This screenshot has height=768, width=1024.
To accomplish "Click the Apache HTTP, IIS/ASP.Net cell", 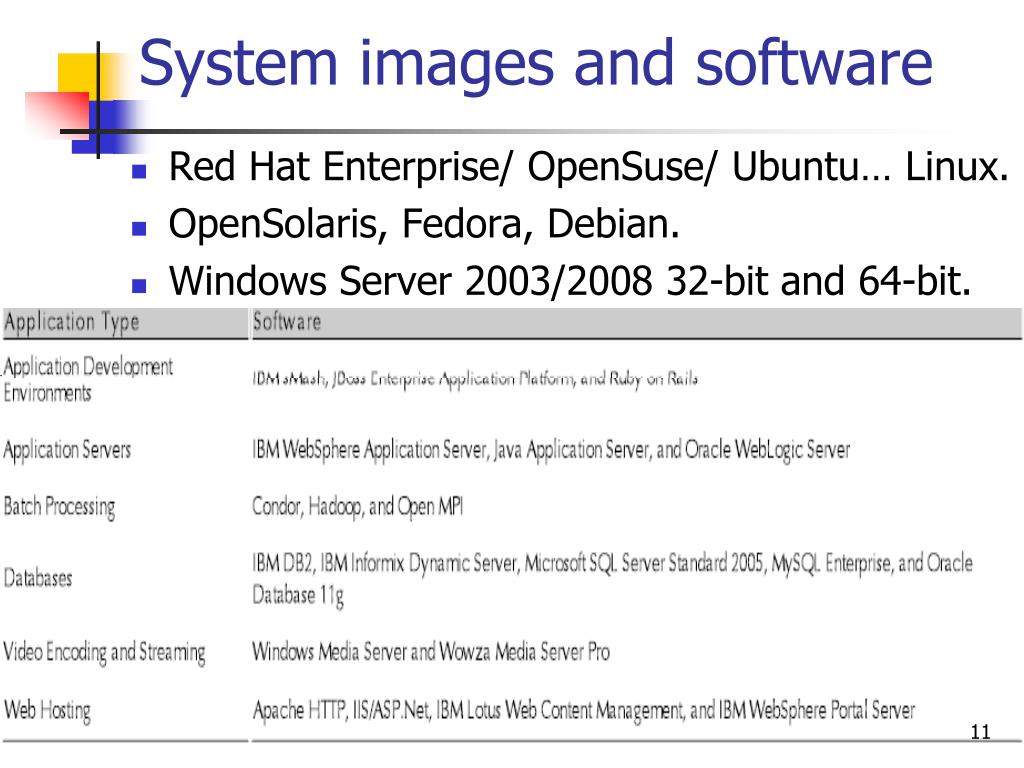I will tap(584, 710).
